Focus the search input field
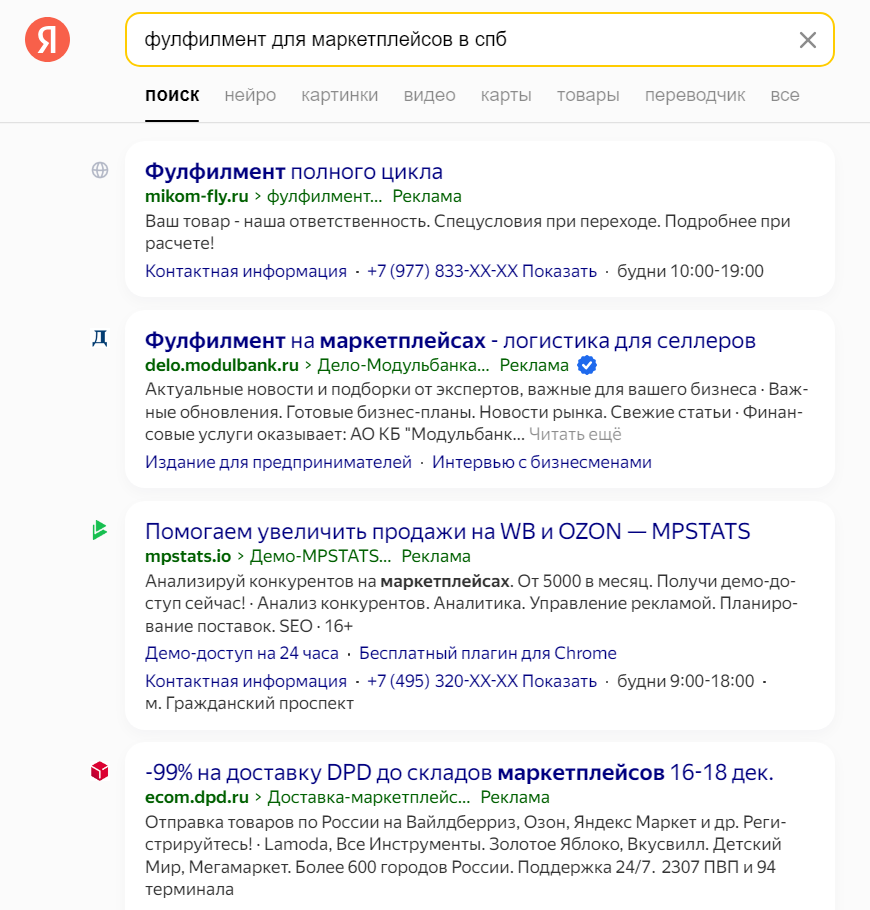The height and width of the screenshot is (910, 870). (460, 40)
